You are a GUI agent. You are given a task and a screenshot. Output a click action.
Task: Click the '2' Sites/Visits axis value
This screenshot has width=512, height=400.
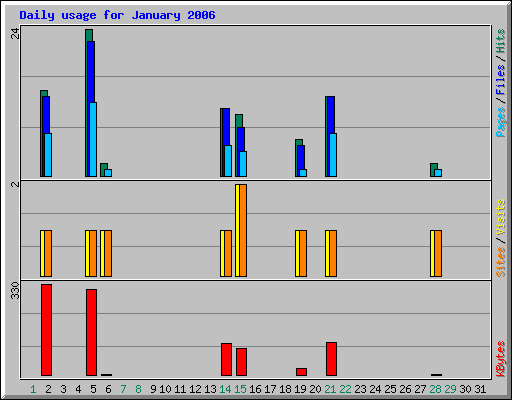(x=15, y=184)
